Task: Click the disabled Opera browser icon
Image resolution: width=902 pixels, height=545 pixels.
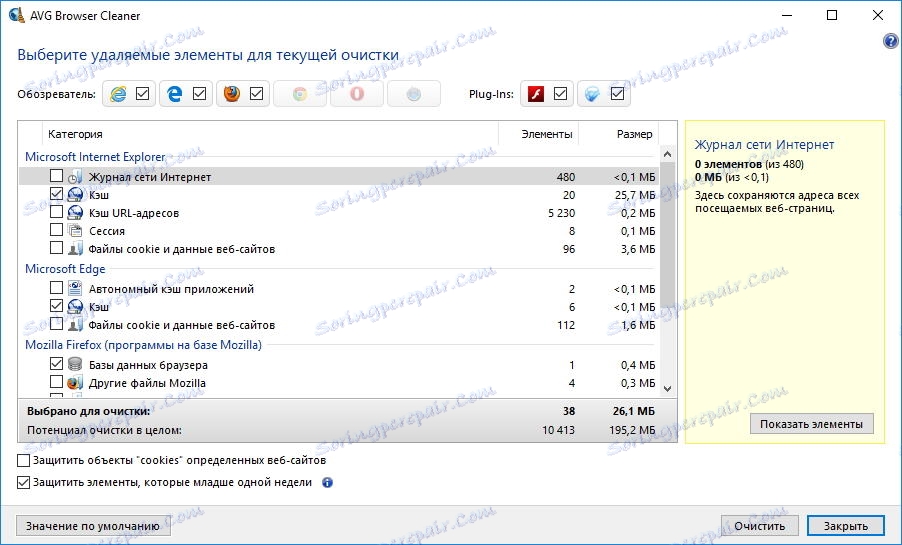Action: click(357, 94)
